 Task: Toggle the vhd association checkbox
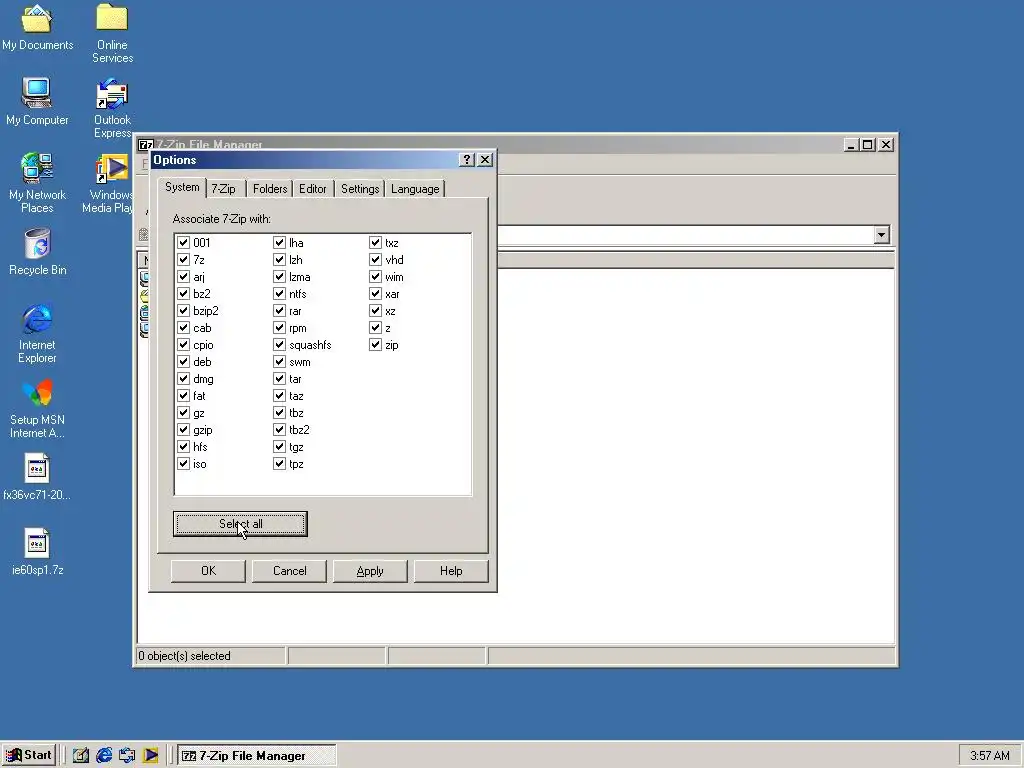[x=376, y=259]
